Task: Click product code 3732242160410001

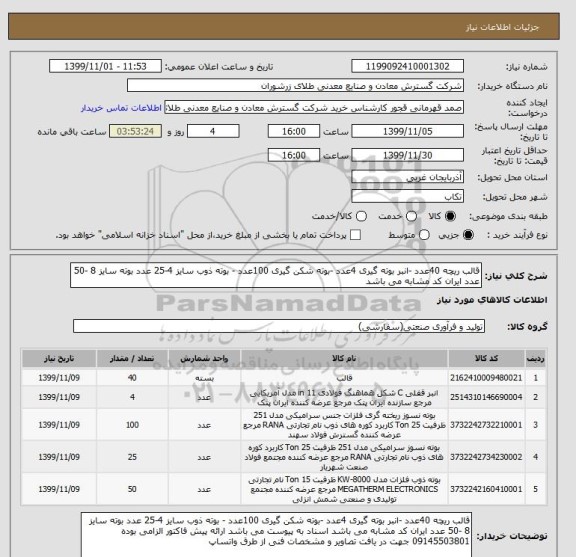Action: tap(486, 489)
